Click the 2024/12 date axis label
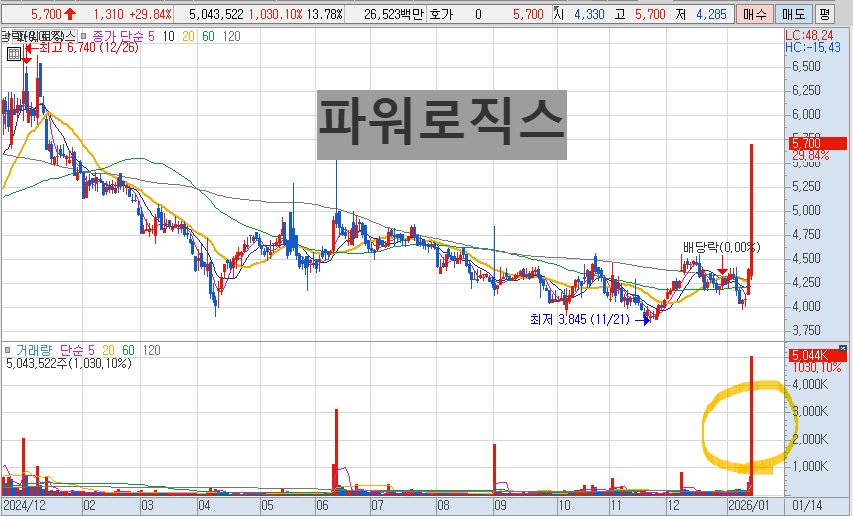The height and width of the screenshot is (516, 853). coord(23,506)
